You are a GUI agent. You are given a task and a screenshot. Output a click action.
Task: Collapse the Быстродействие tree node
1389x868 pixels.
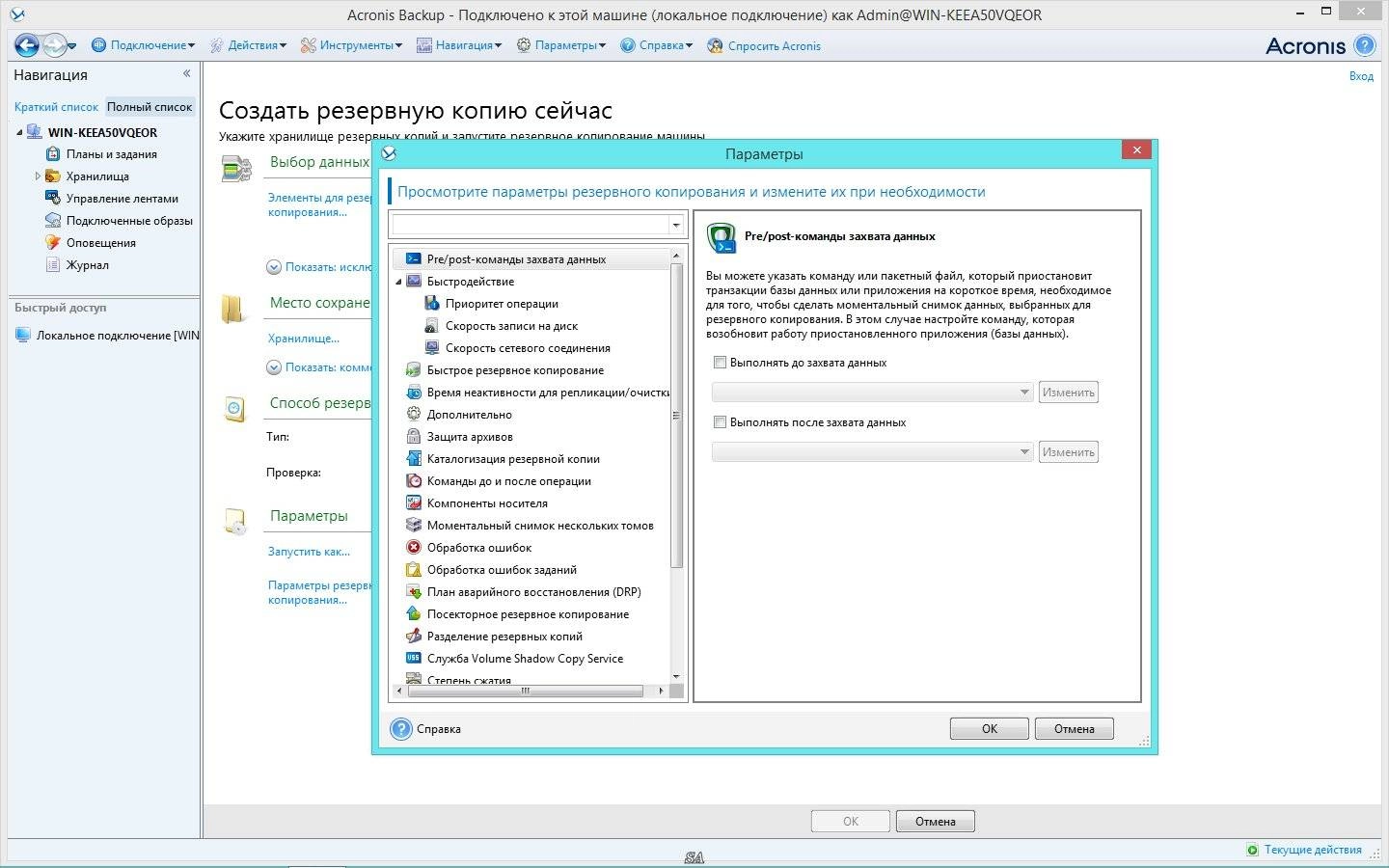398,282
